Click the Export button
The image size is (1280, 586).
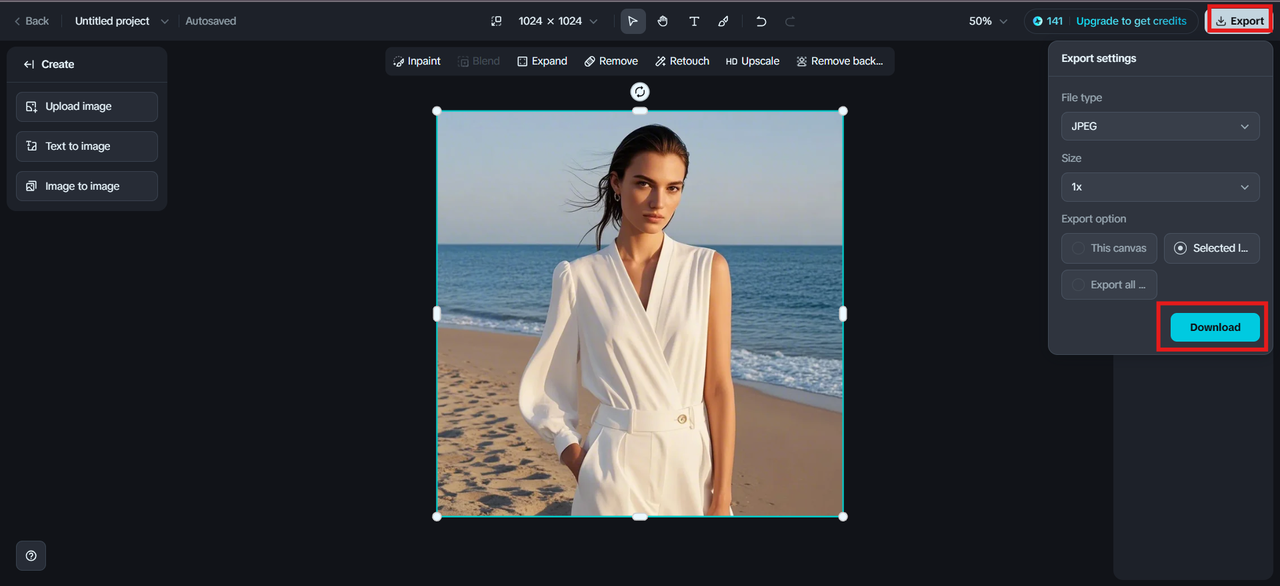1239,21
